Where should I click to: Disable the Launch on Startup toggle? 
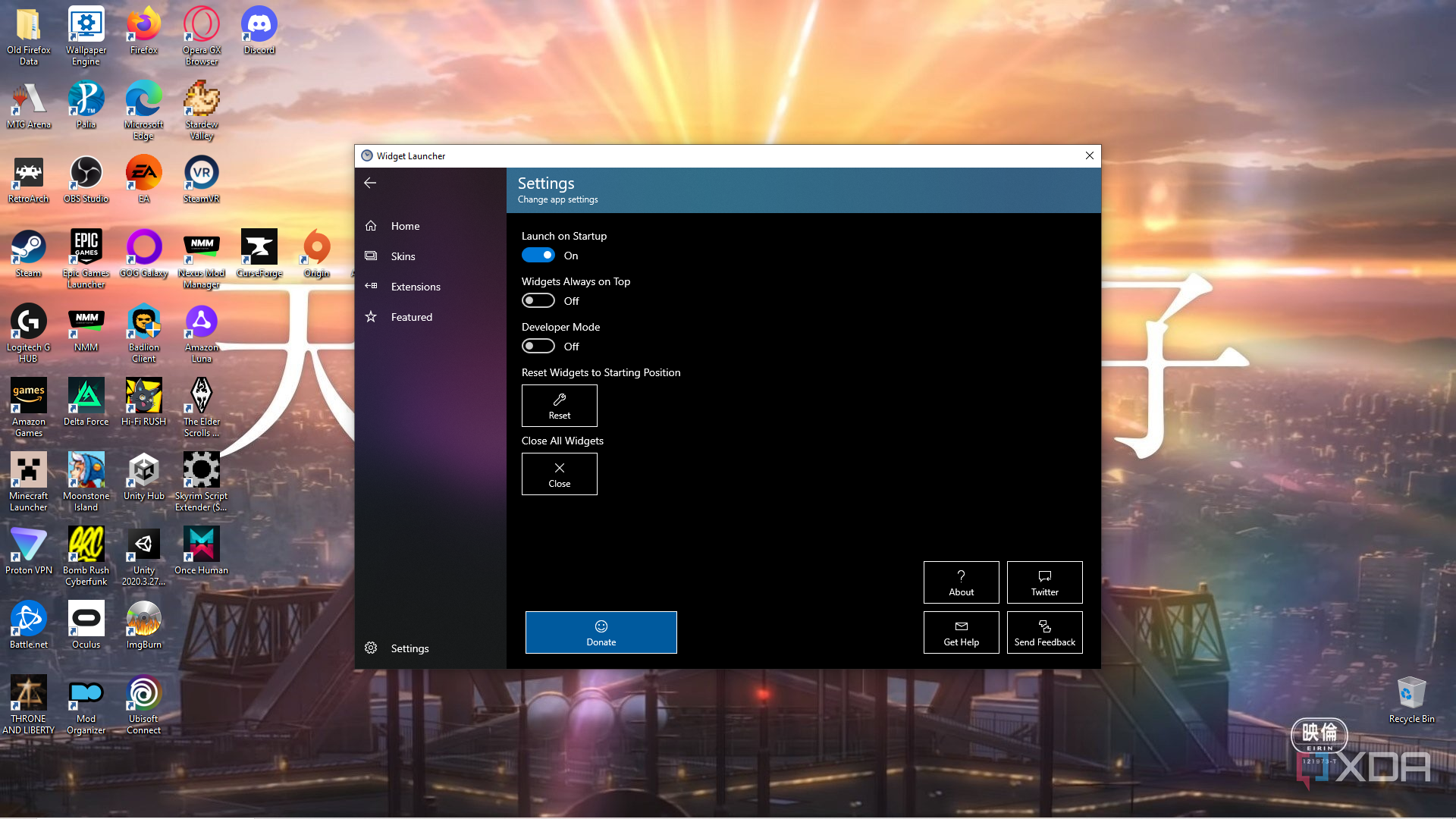point(538,256)
